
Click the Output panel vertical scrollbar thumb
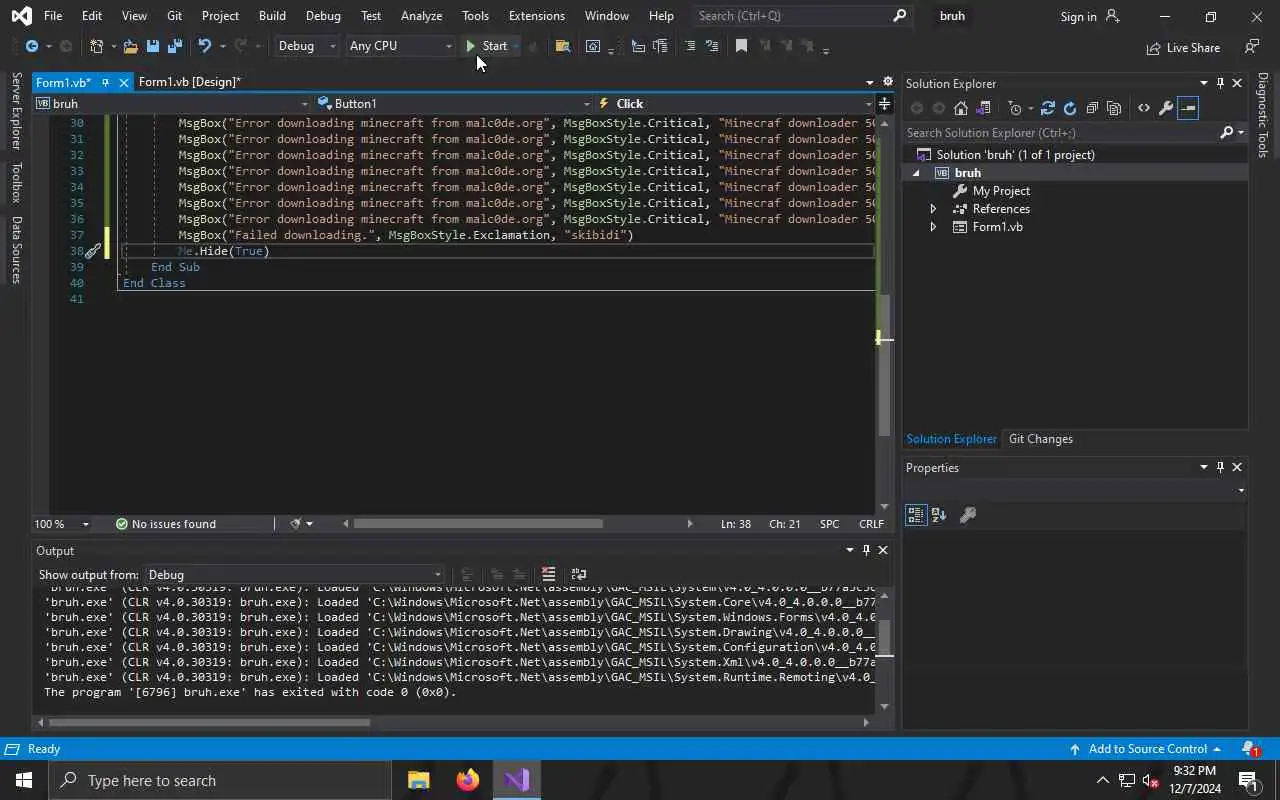[883, 637]
